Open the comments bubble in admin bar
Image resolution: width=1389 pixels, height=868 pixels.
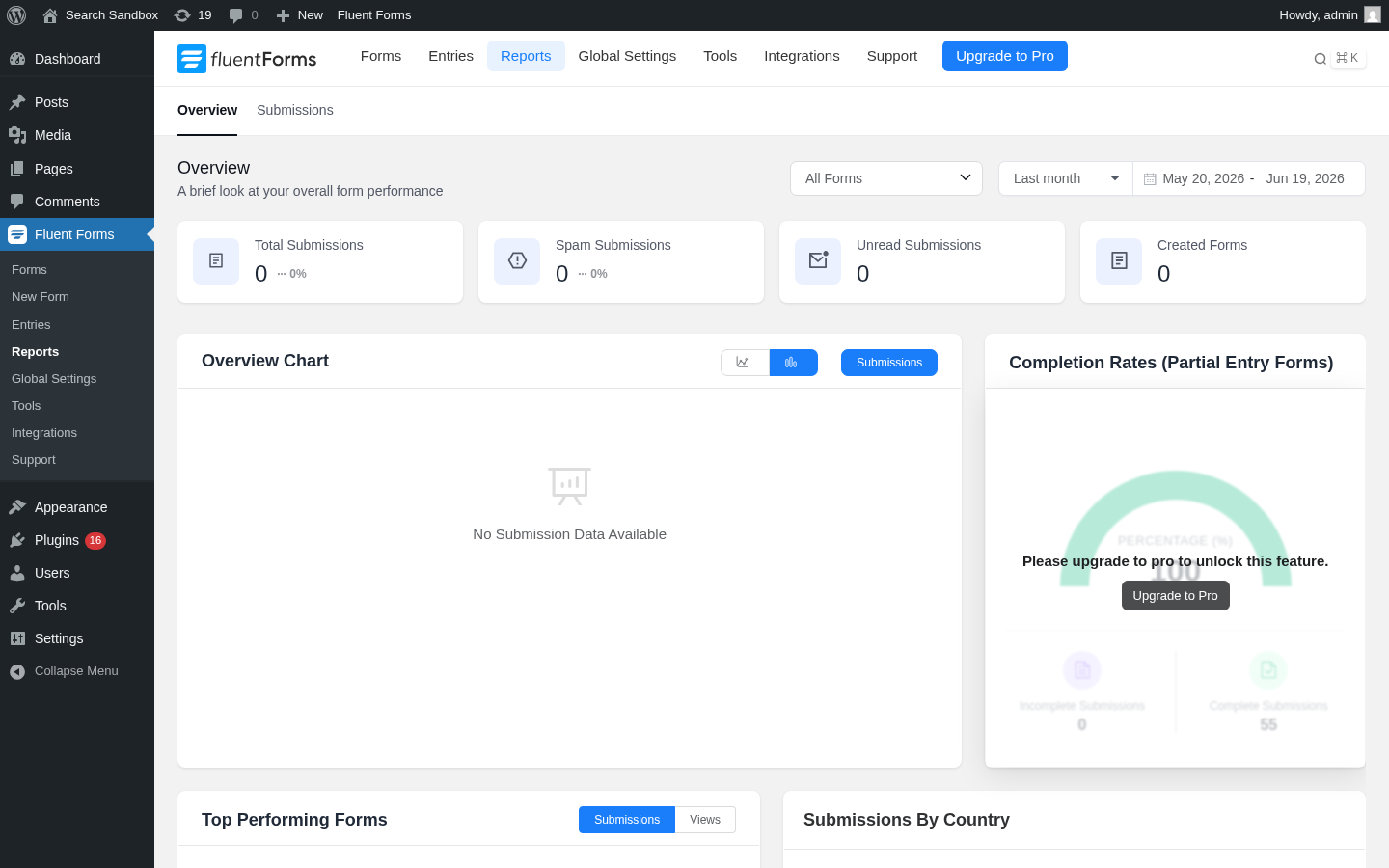tap(236, 15)
